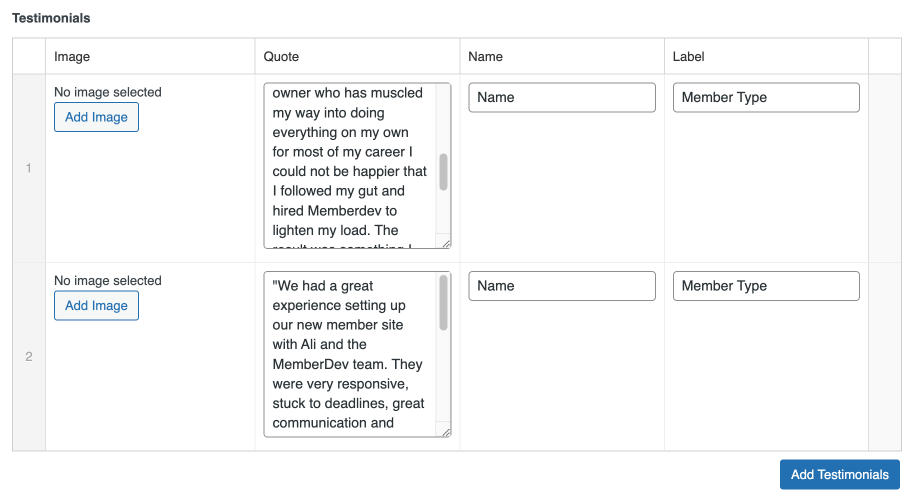The image size is (910, 498).
Task: Focus the first row's Quote text area
Action: pyautogui.click(x=350, y=165)
